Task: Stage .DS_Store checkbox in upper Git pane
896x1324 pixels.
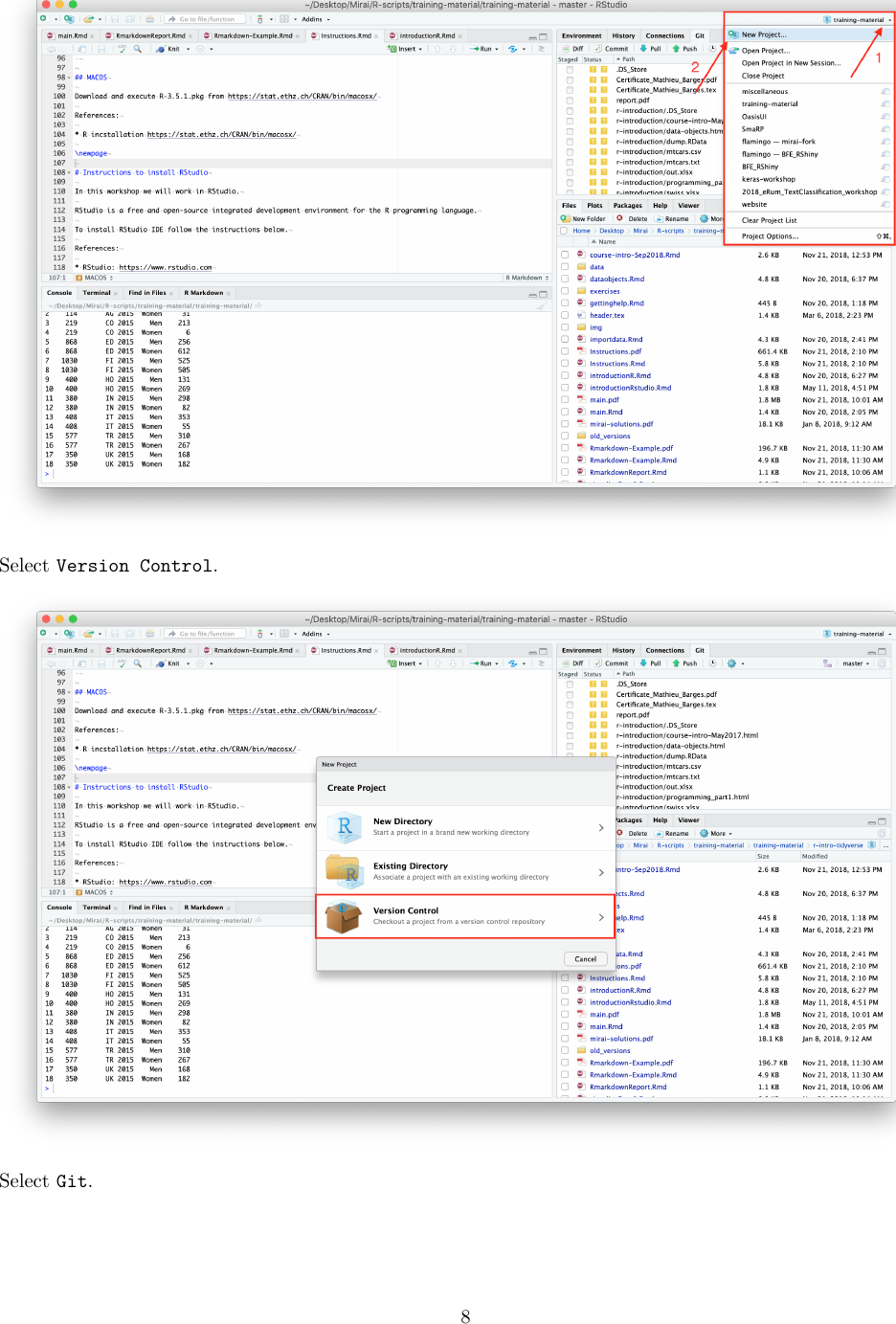Action: coord(570,69)
